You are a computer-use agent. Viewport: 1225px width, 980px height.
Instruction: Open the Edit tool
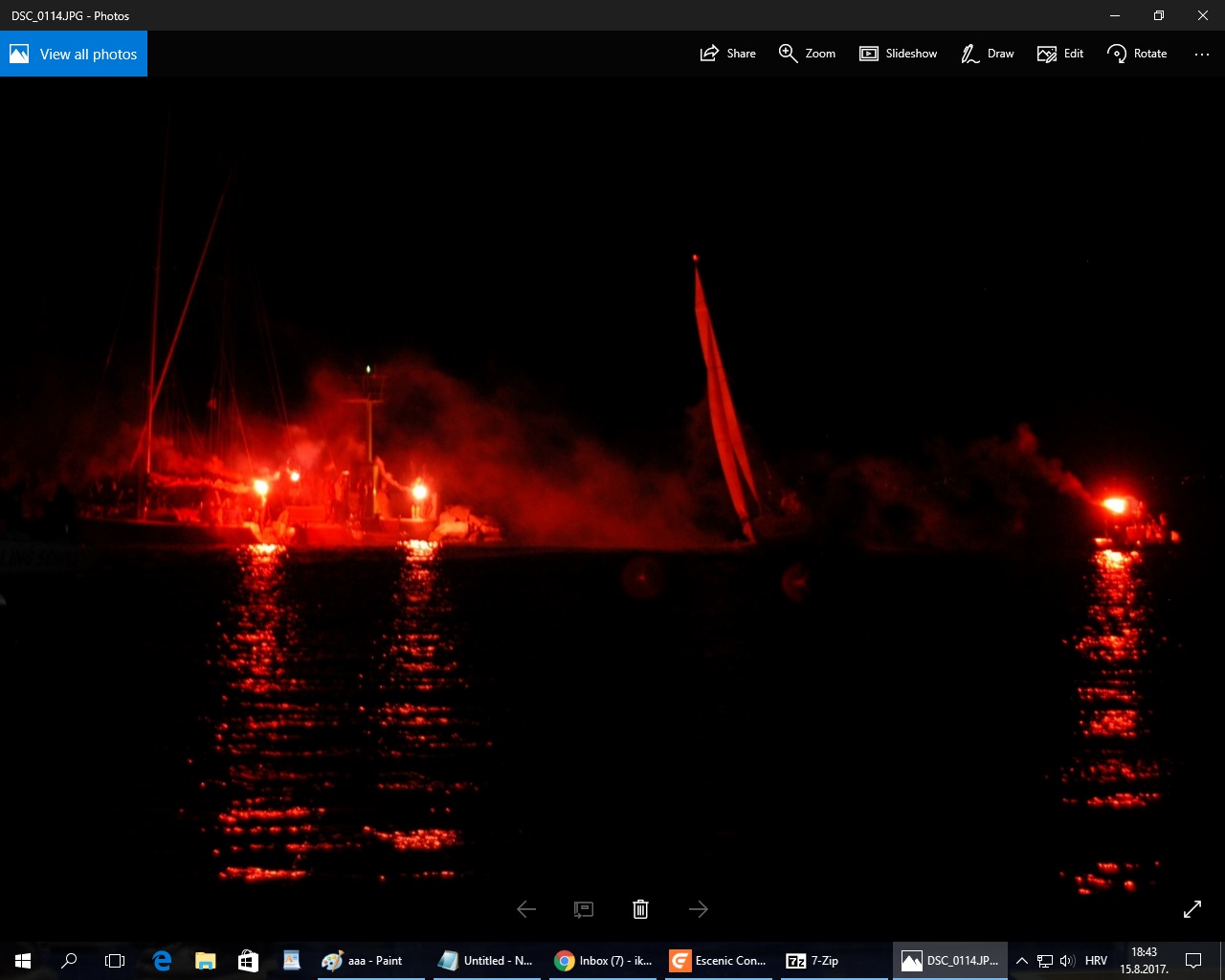pos(1059,54)
